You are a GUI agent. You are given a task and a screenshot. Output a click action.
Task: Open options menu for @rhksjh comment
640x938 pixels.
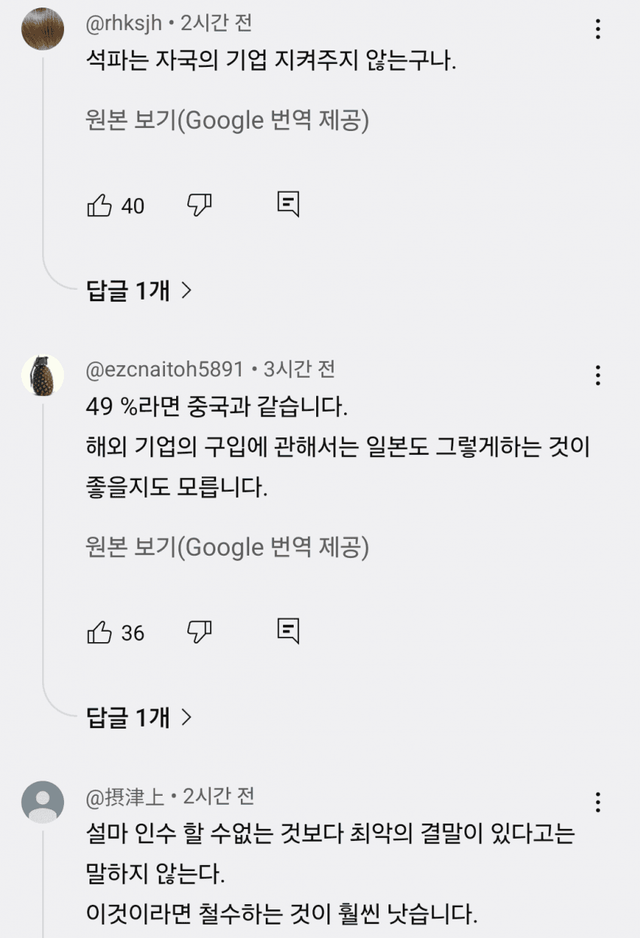tap(598, 28)
